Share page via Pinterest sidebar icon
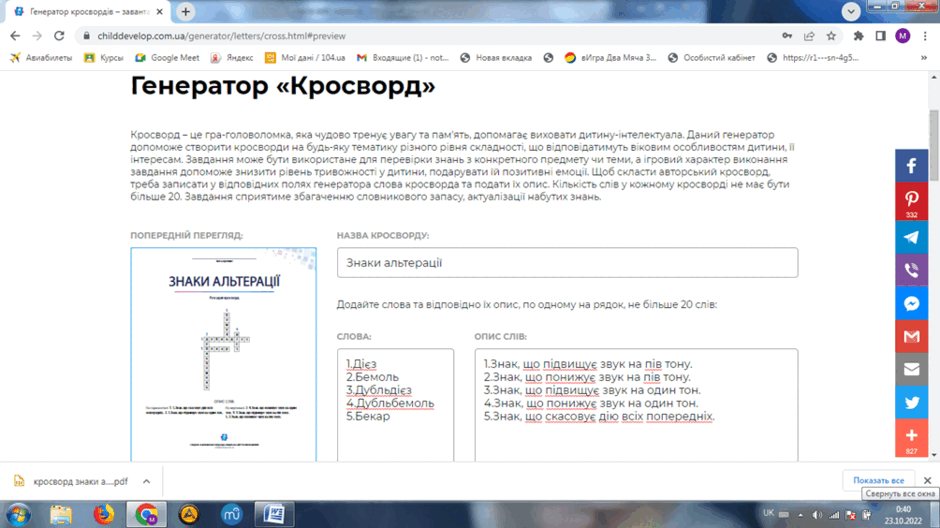The width and height of the screenshot is (940, 528). (x=911, y=201)
